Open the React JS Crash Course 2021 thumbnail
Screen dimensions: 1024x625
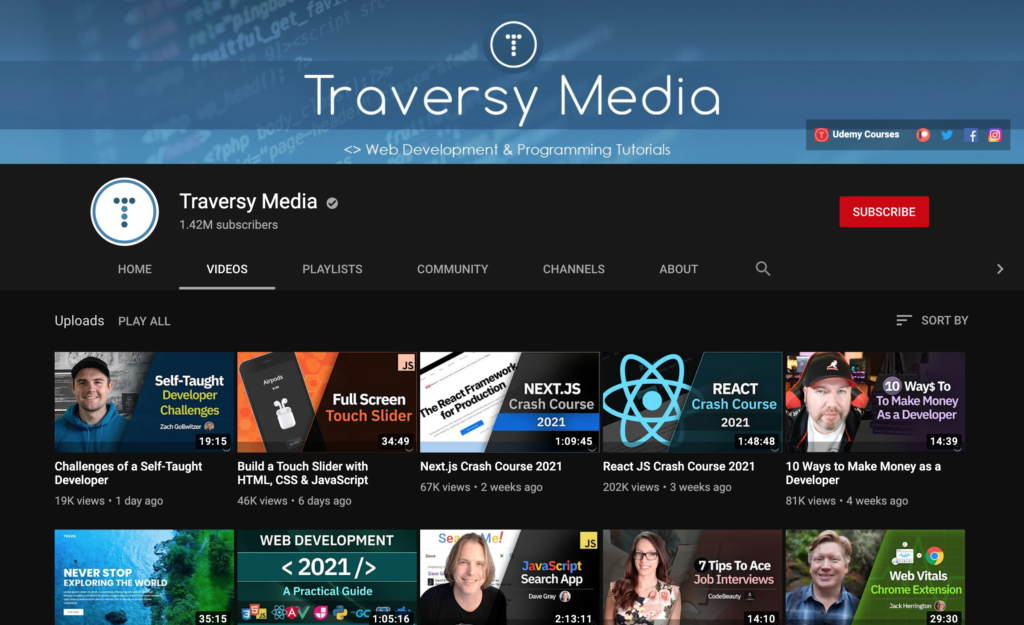pos(692,400)
